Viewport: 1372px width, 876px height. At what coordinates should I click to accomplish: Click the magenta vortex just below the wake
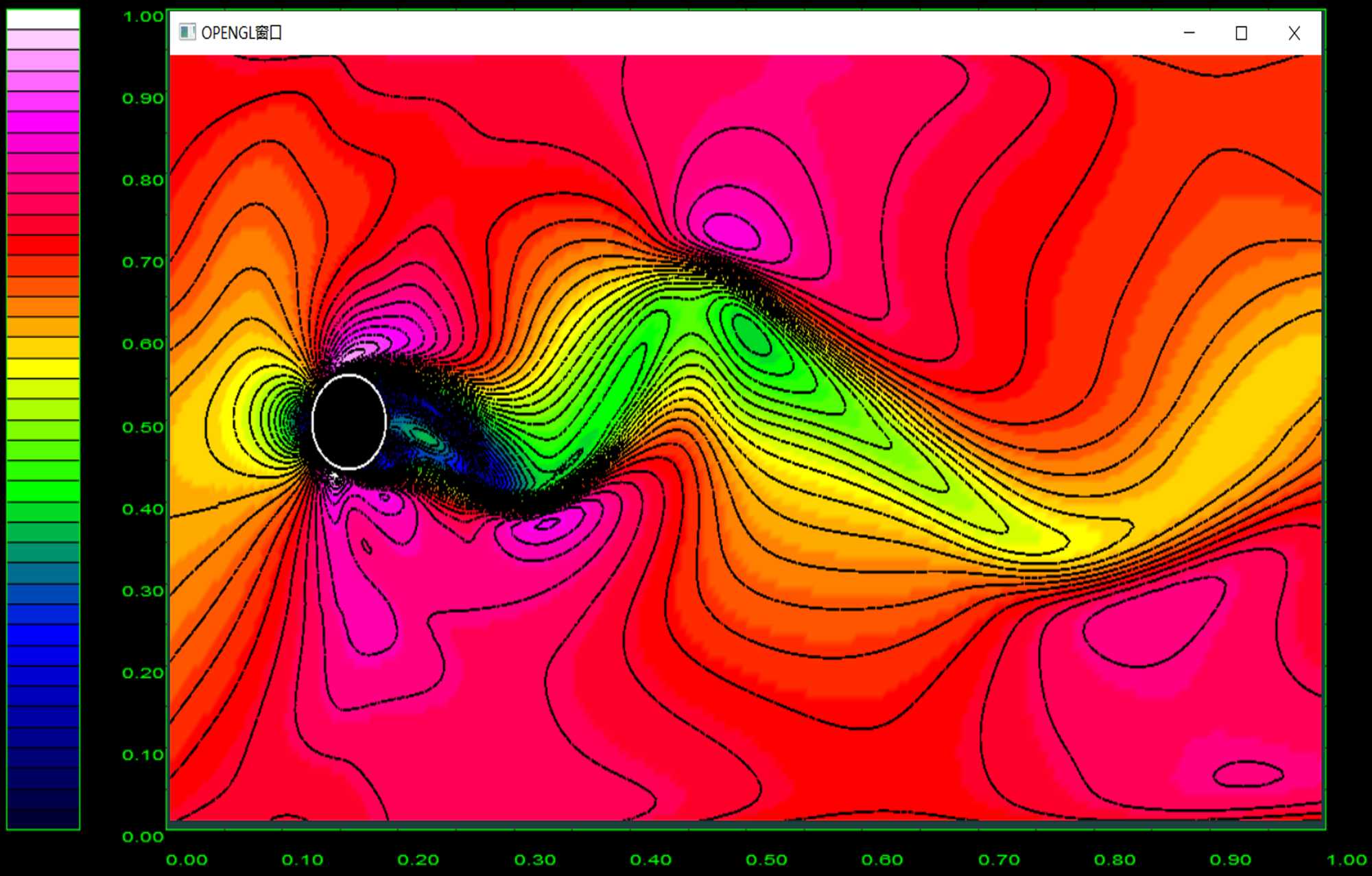(x=547, y=525)
